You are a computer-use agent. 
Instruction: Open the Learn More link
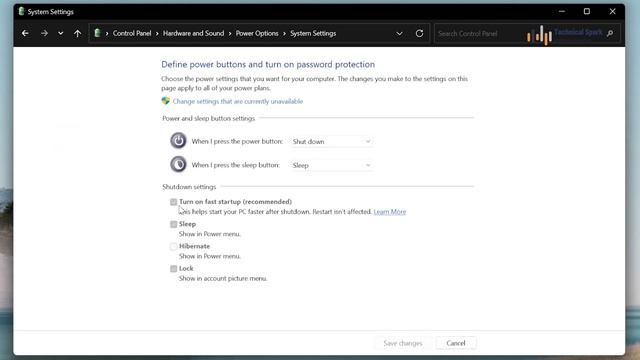click(390, 211)
